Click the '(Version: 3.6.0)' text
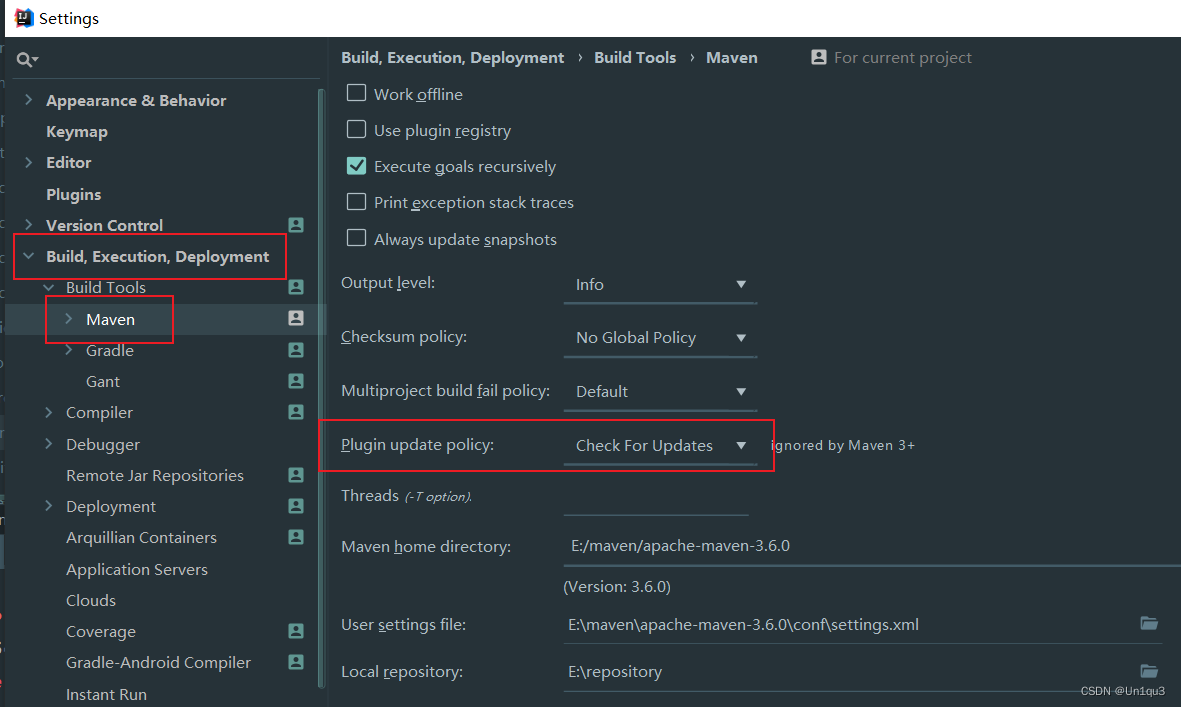 [x=617, y=587]
